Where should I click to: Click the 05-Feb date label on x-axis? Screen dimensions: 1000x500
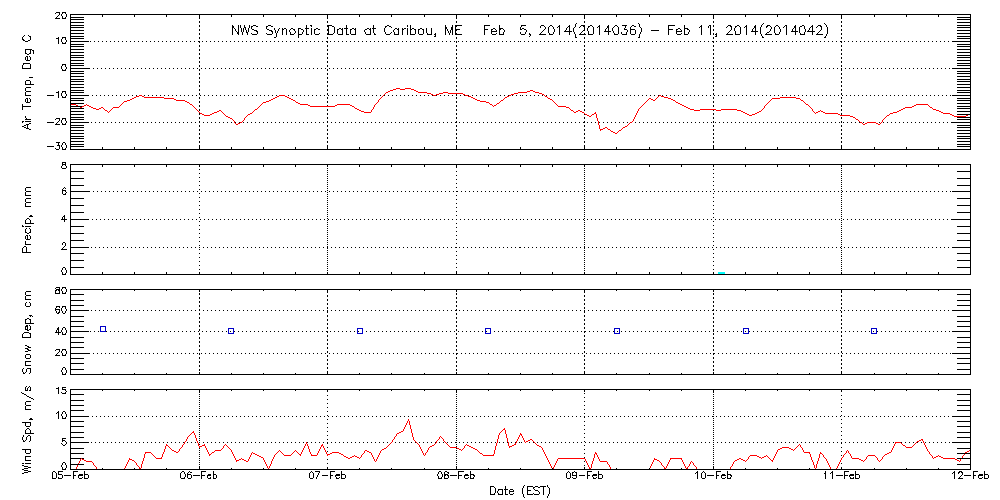[x=71, y=477]
